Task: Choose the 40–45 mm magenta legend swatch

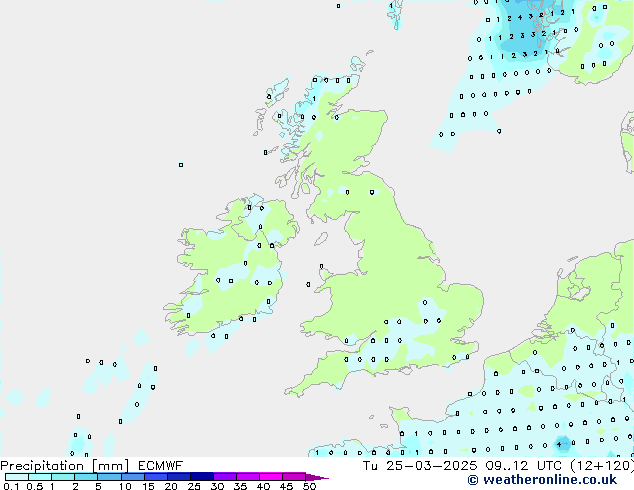Action: (271, 477)
